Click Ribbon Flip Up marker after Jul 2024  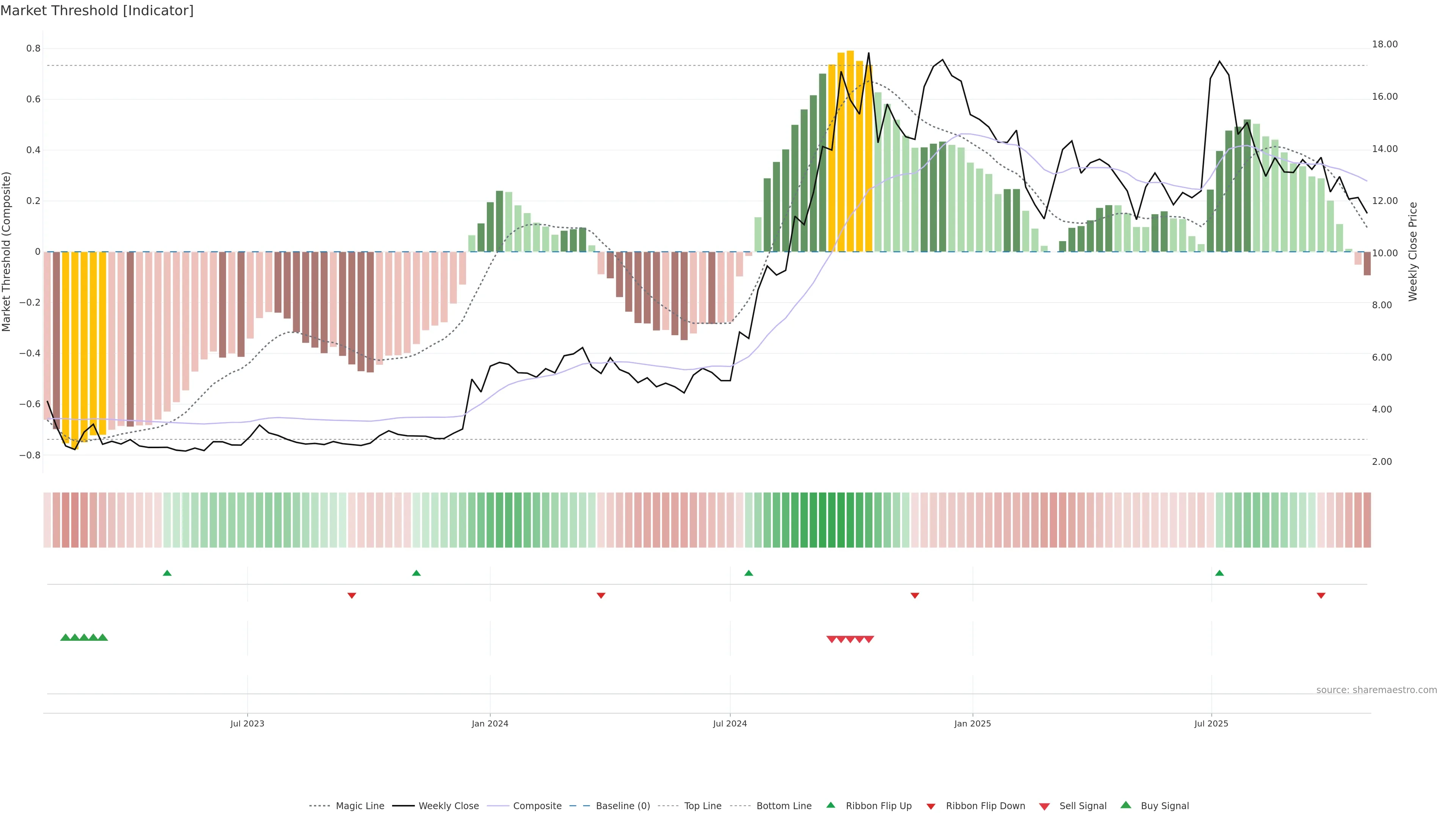point(748,573)
